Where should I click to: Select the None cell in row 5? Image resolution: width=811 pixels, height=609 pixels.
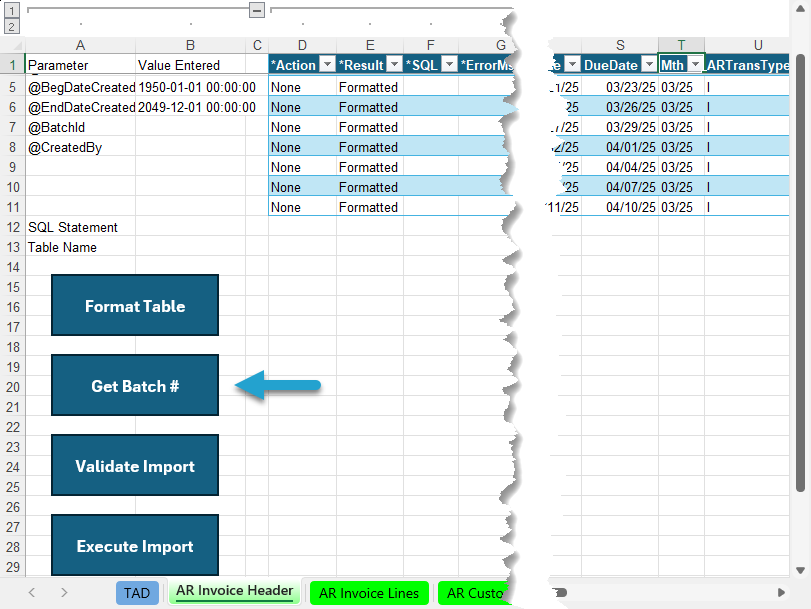click(x=303, y=87)
